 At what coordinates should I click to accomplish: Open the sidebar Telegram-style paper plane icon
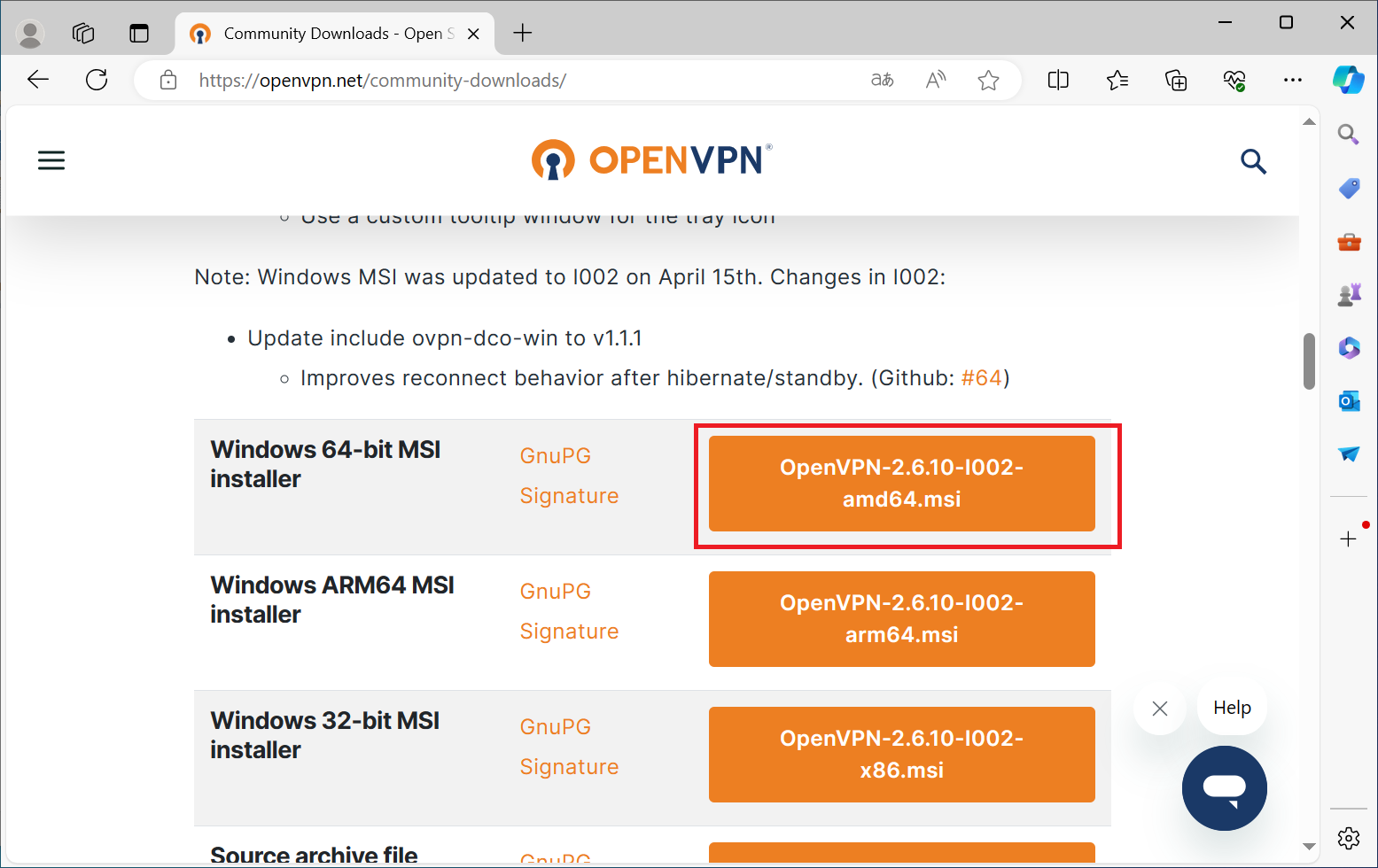tap(1349, 454)
